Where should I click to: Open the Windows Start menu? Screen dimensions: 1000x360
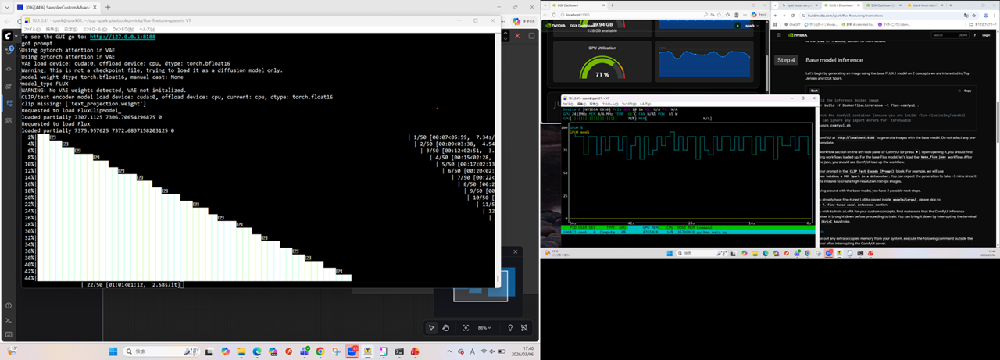(113, 352)
